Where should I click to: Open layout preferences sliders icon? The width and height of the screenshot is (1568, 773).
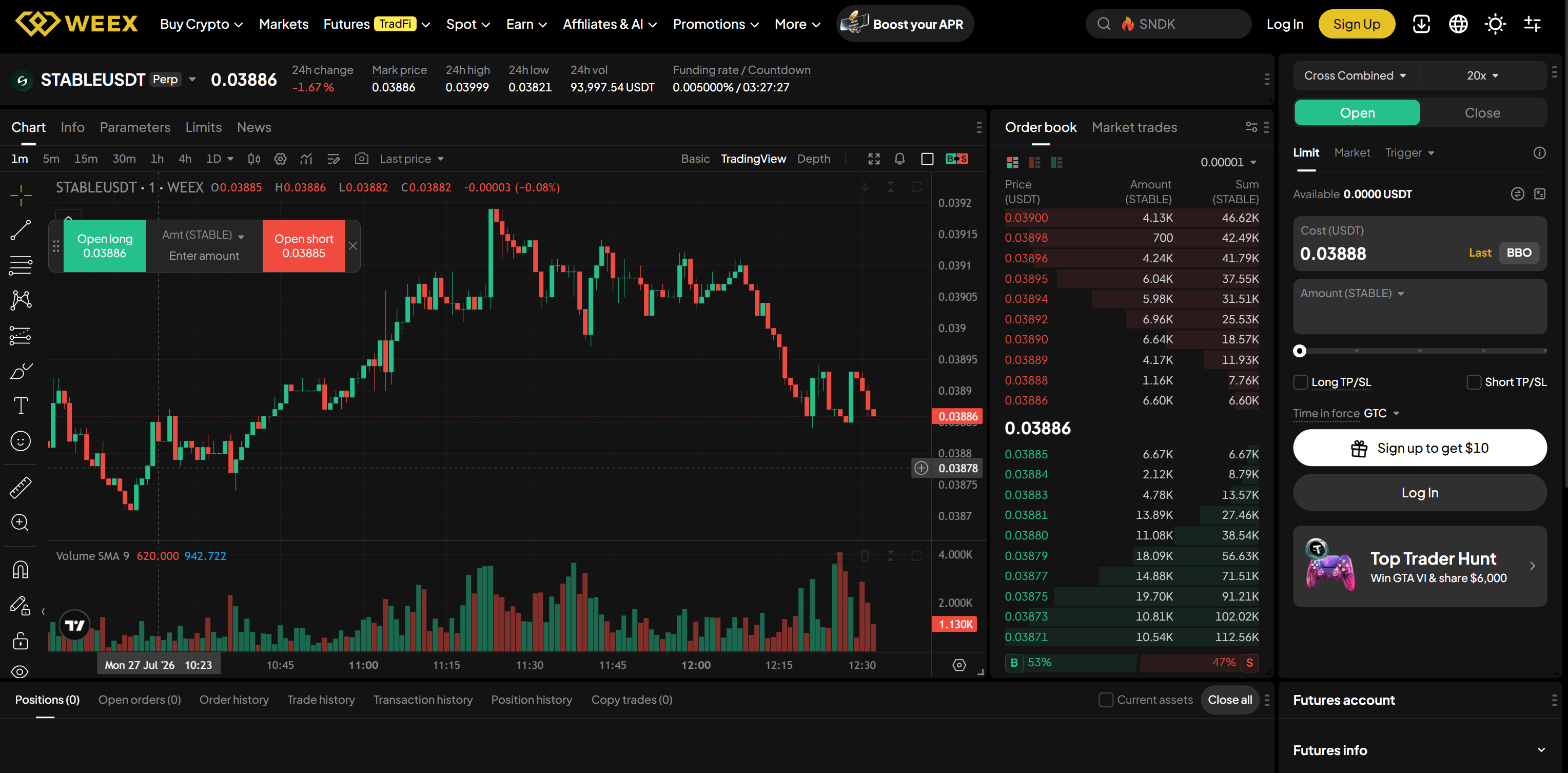(x=1532, y=24)
